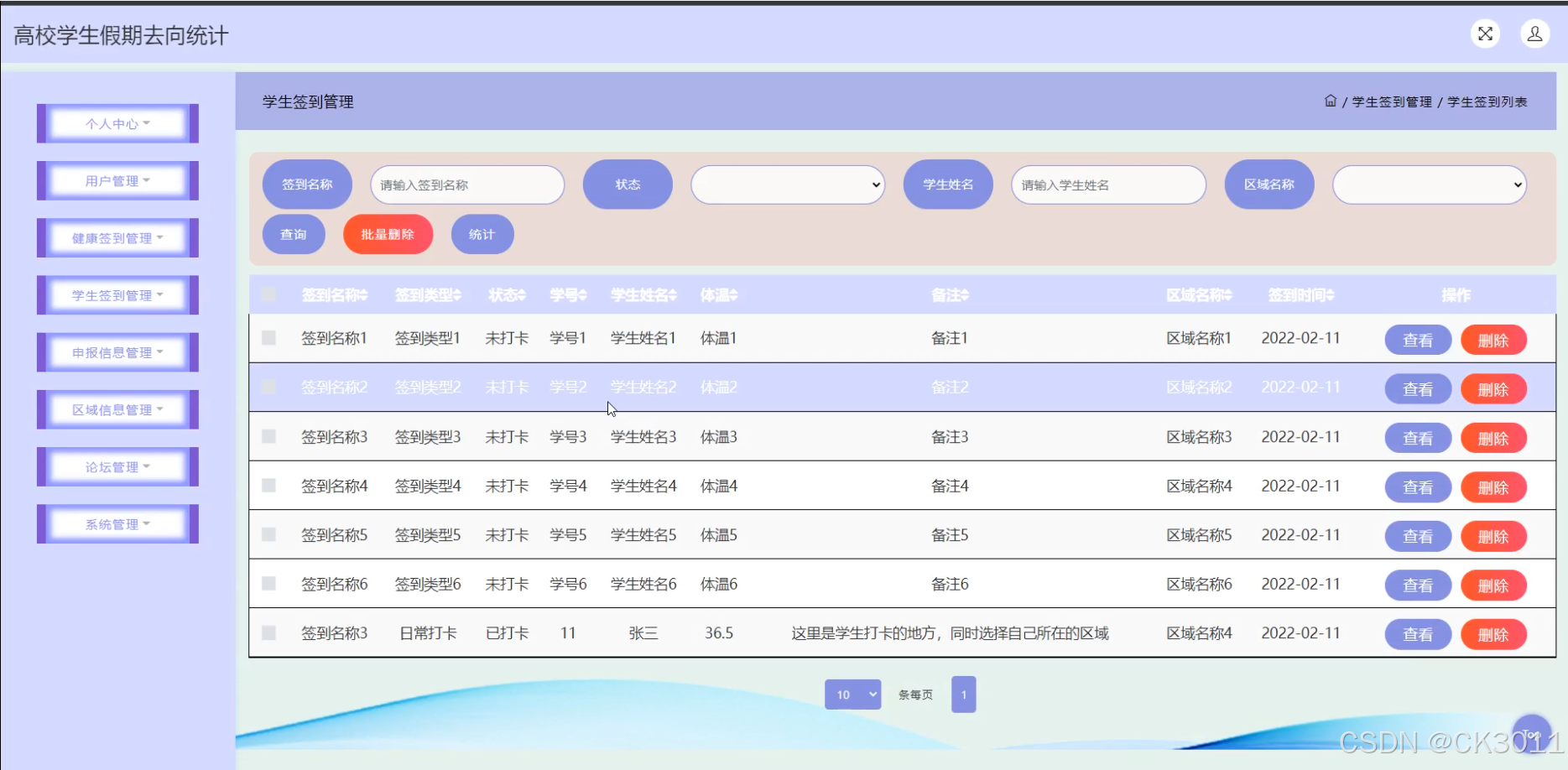Screen dimensions: 1568x770
Task: Expand the 健康签到管理 sidebar menu
Action: [117, 238]
